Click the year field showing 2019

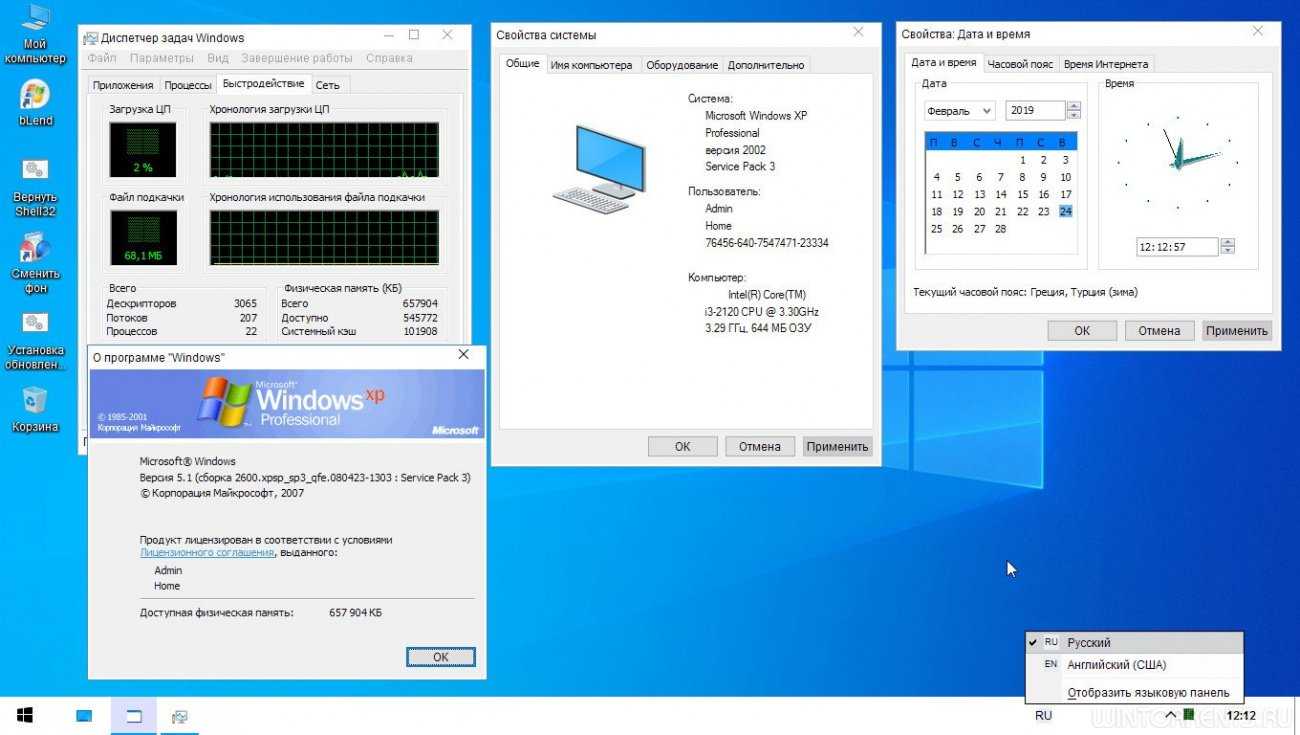click(1036, 111)
